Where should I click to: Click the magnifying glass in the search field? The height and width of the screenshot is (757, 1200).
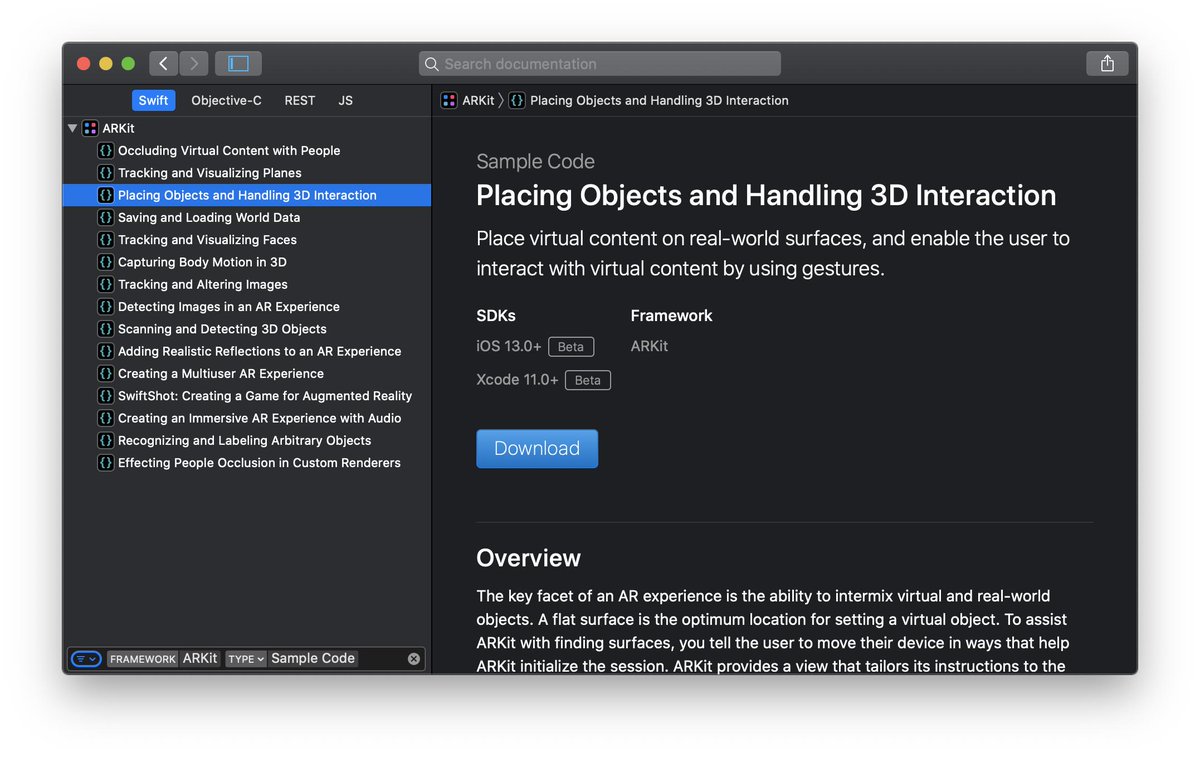click(x=432, y=63)
